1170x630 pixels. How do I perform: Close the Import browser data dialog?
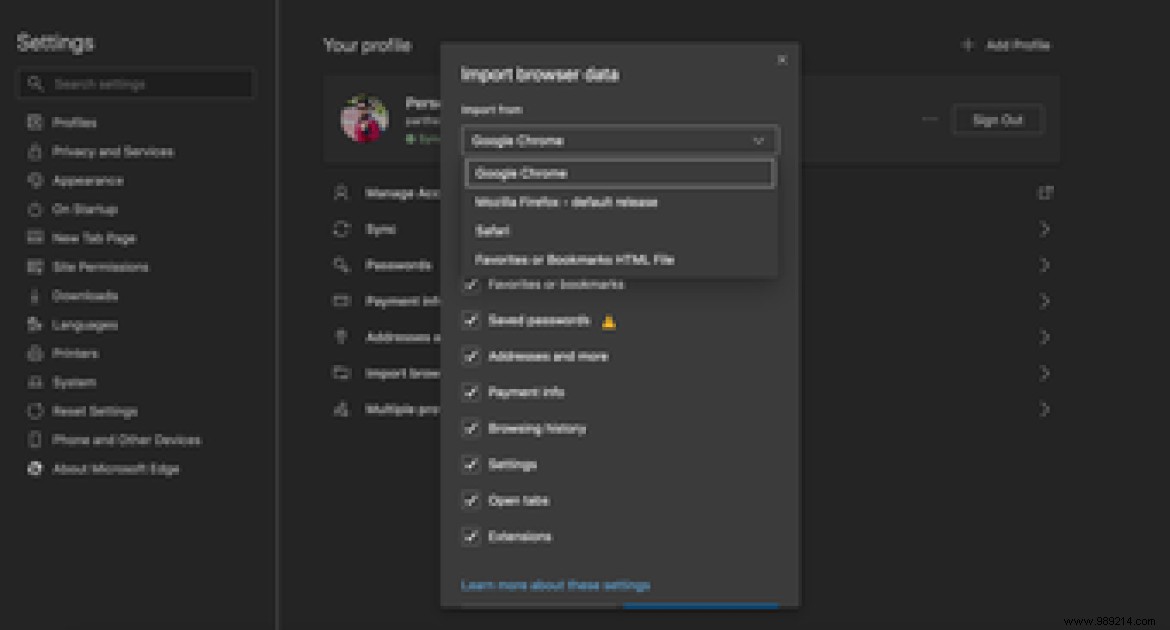tap(782, 60)
